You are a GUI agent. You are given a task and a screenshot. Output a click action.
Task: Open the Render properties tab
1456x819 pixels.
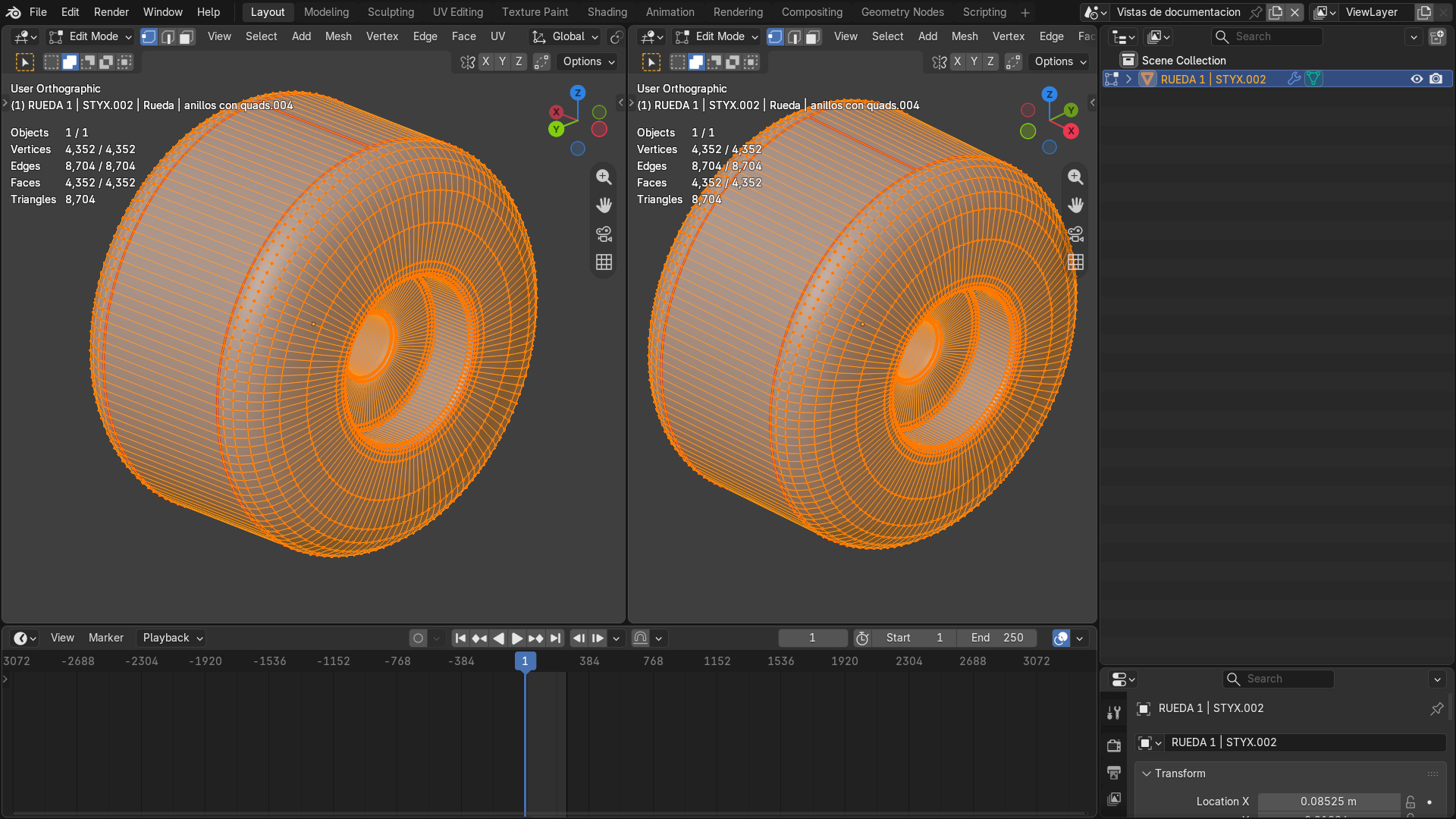click(x=1114, y=745)
